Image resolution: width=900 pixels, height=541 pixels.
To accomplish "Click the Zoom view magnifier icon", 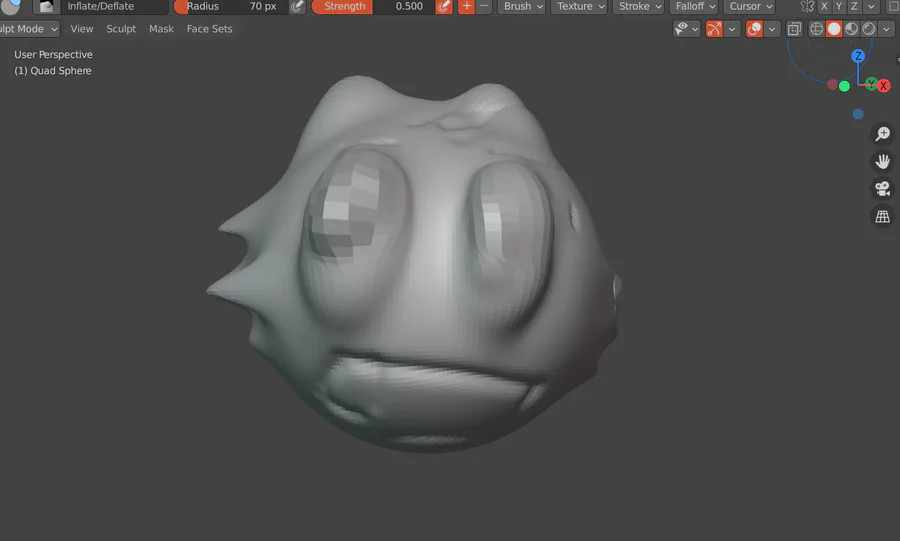I will tap(882, 134).
